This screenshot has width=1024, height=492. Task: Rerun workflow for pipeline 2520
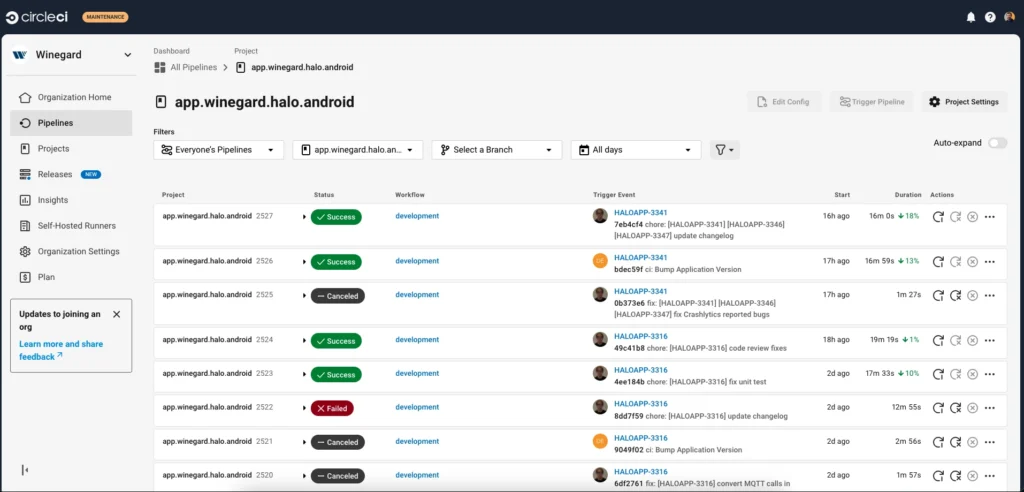tap(938, 476)
